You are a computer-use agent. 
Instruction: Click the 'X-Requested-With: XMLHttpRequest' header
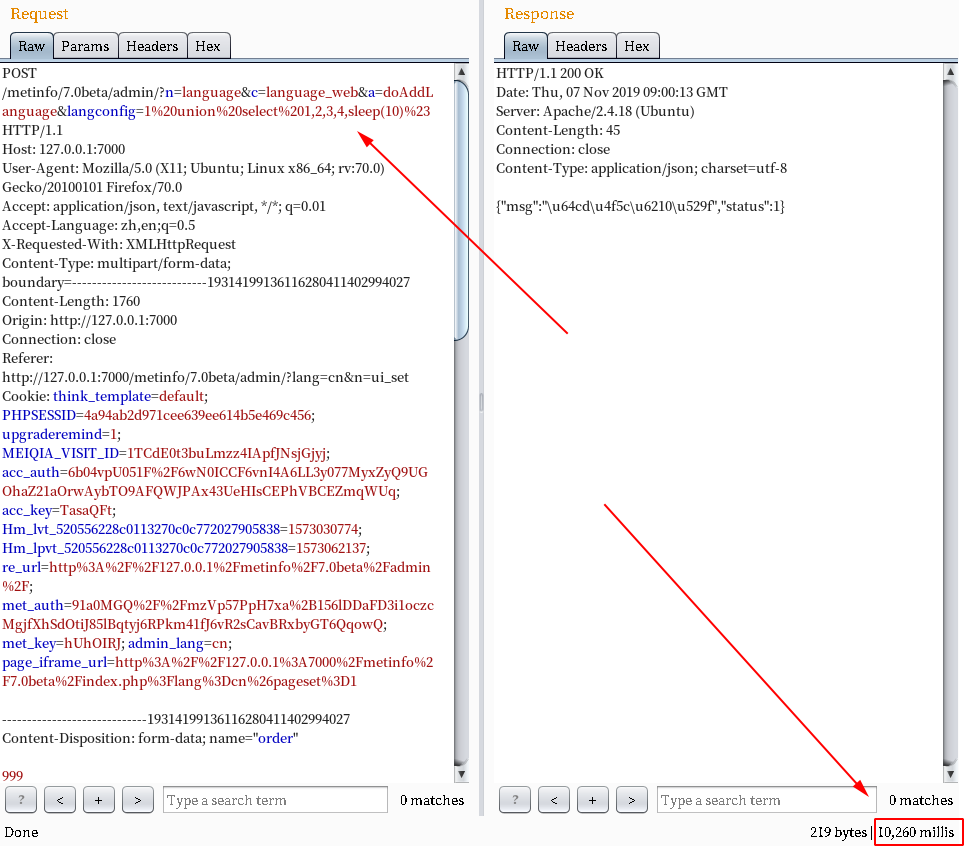click(119, 245)
